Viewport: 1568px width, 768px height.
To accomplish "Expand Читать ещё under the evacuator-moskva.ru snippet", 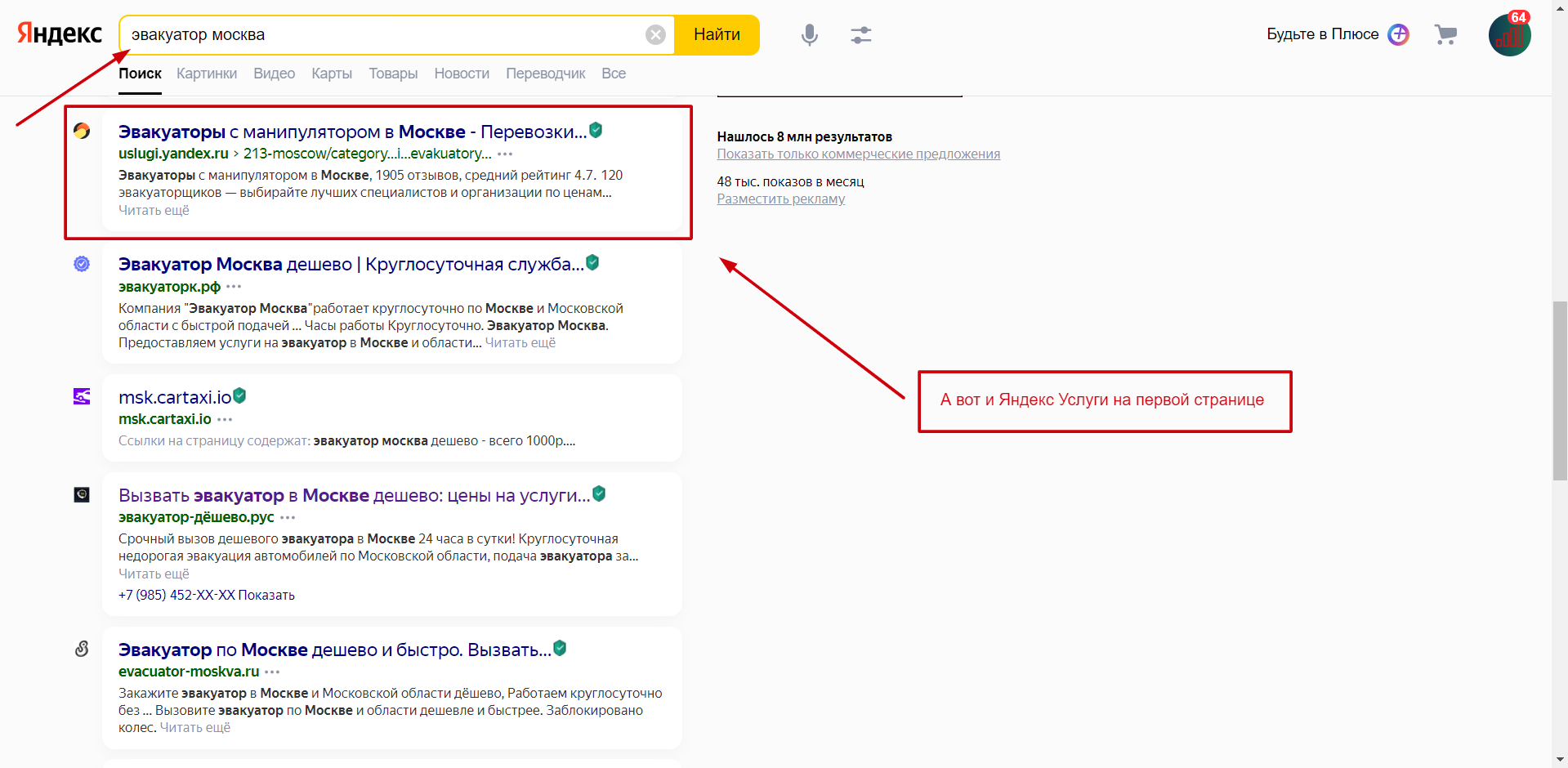I will (195, 727).
